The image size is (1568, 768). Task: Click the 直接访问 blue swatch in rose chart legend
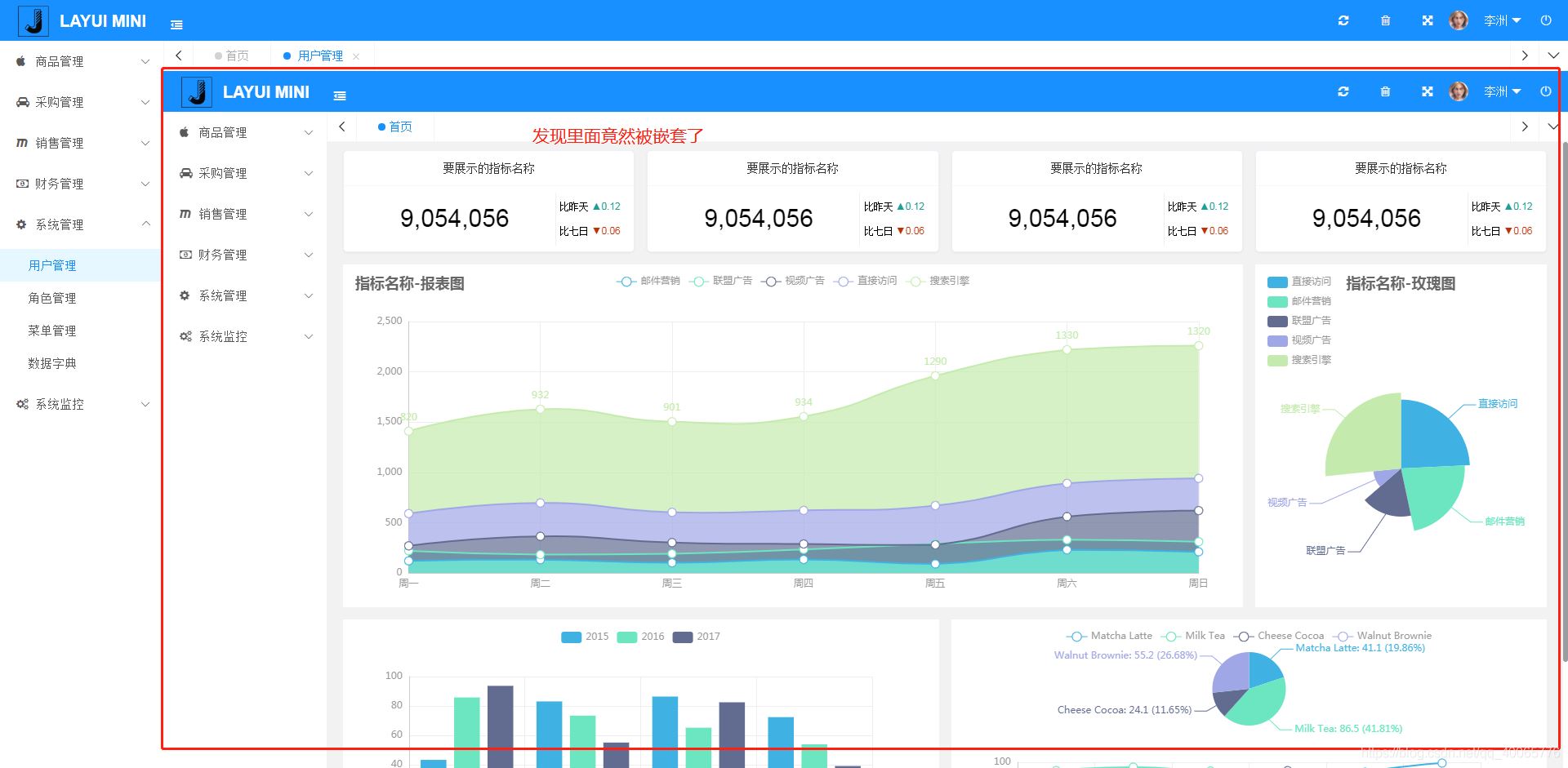point(1277,282)
